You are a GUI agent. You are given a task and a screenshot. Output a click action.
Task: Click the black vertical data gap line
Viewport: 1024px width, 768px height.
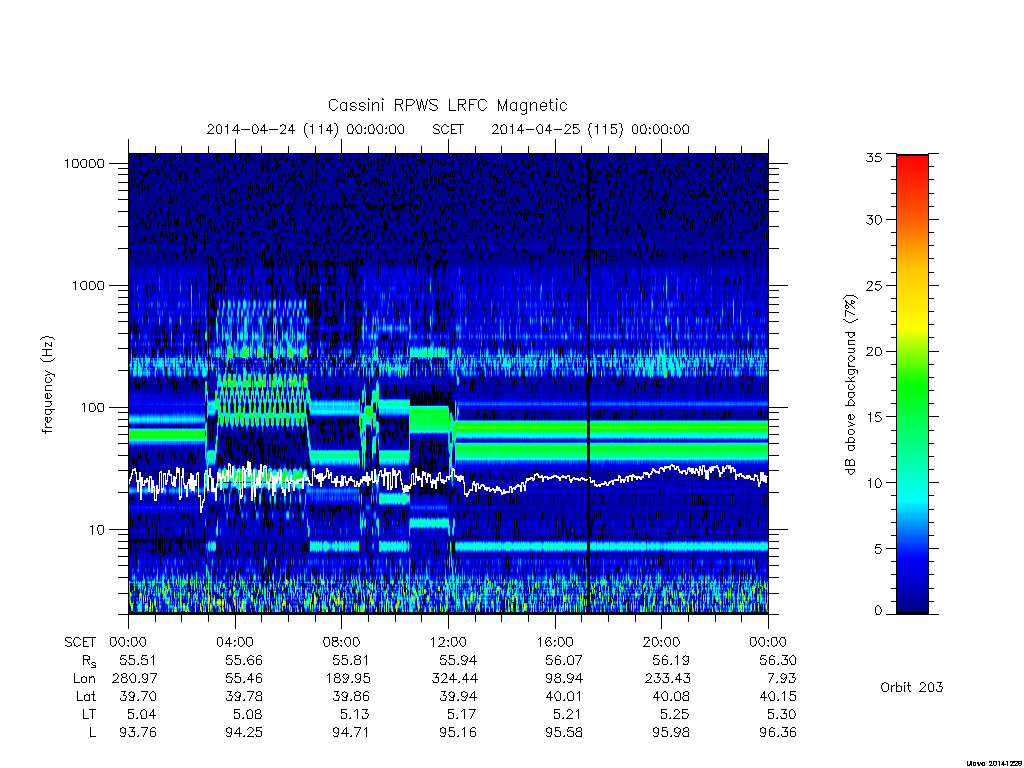coord(588,383)
